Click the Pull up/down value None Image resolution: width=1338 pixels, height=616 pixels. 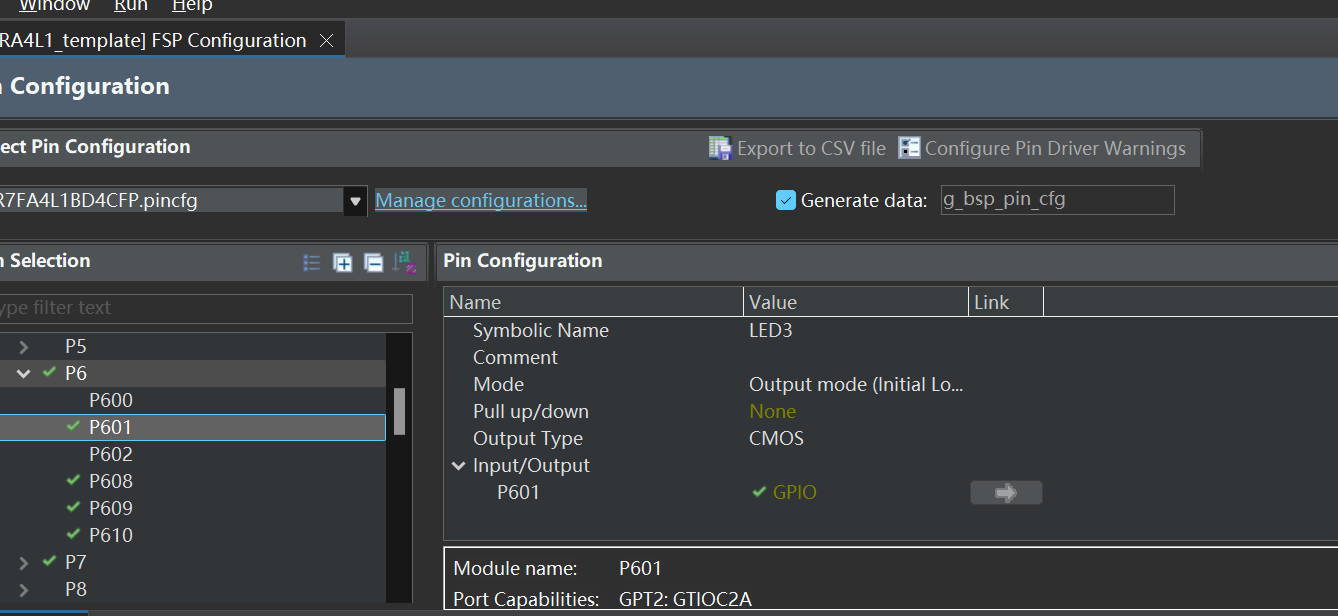tap(773, 411)
